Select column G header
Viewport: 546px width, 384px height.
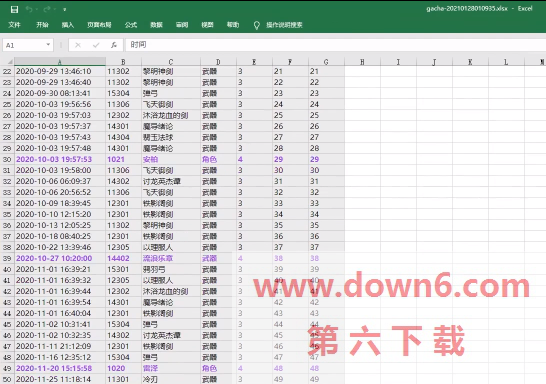(326, 62)
